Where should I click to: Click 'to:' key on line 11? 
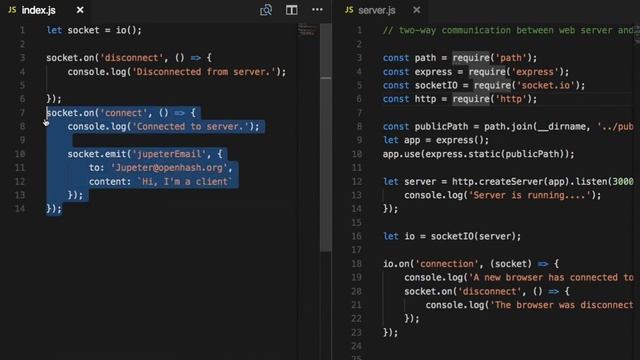[x=97, y=168]
